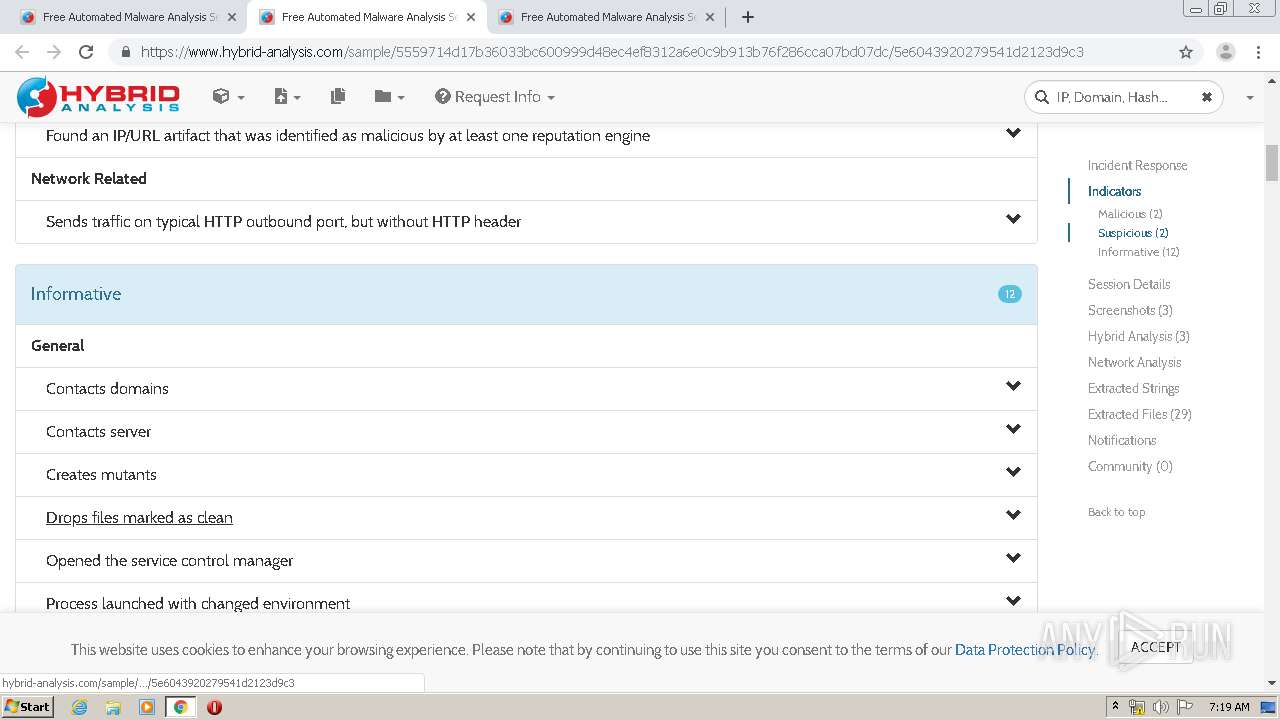Open the file upload icon menu
This screenshot has height=720, width=1280.
(287, 97)
